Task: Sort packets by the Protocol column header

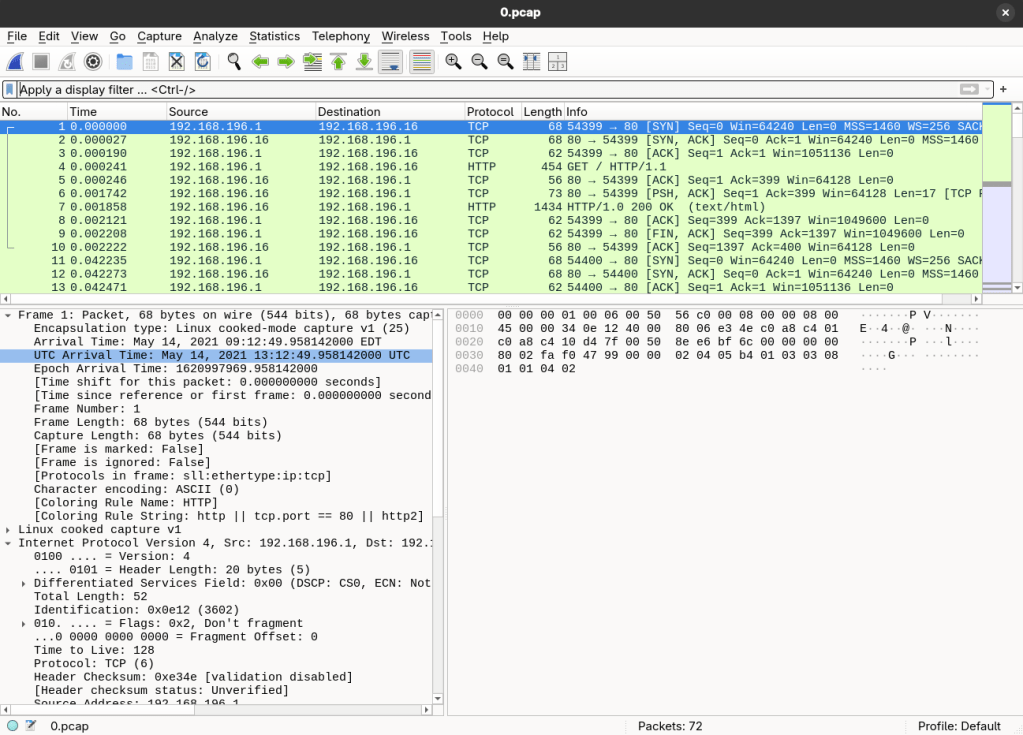Action: pyautogui.click(x=490, y=112)
